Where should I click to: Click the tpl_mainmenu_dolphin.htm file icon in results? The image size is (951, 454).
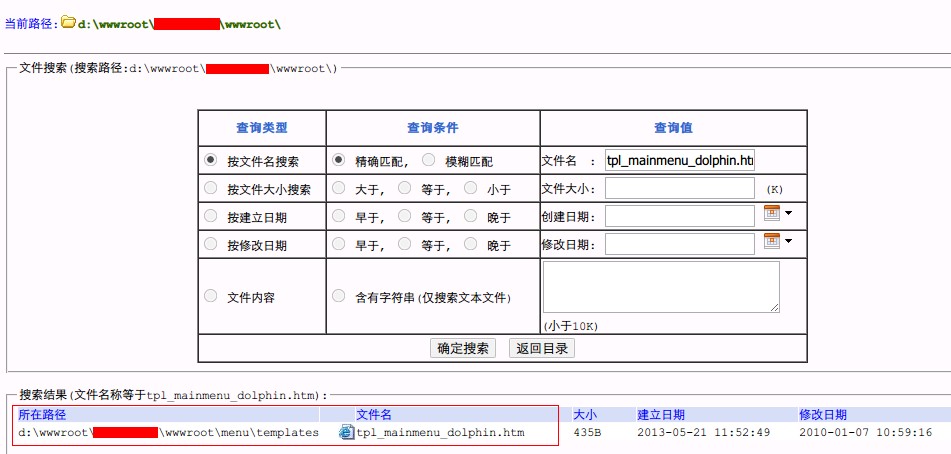click(347, 433)
